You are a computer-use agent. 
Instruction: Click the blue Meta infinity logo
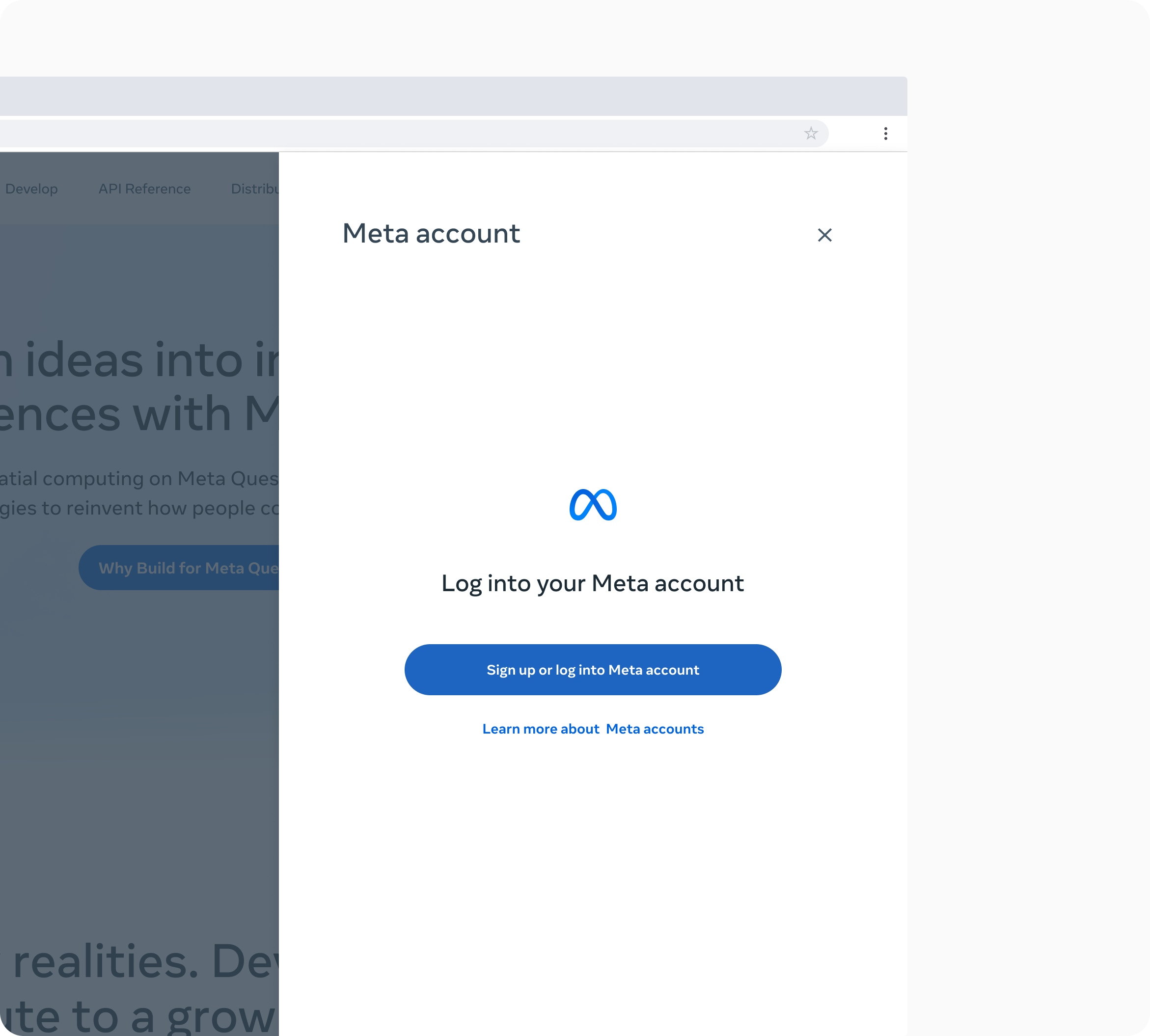593,505
